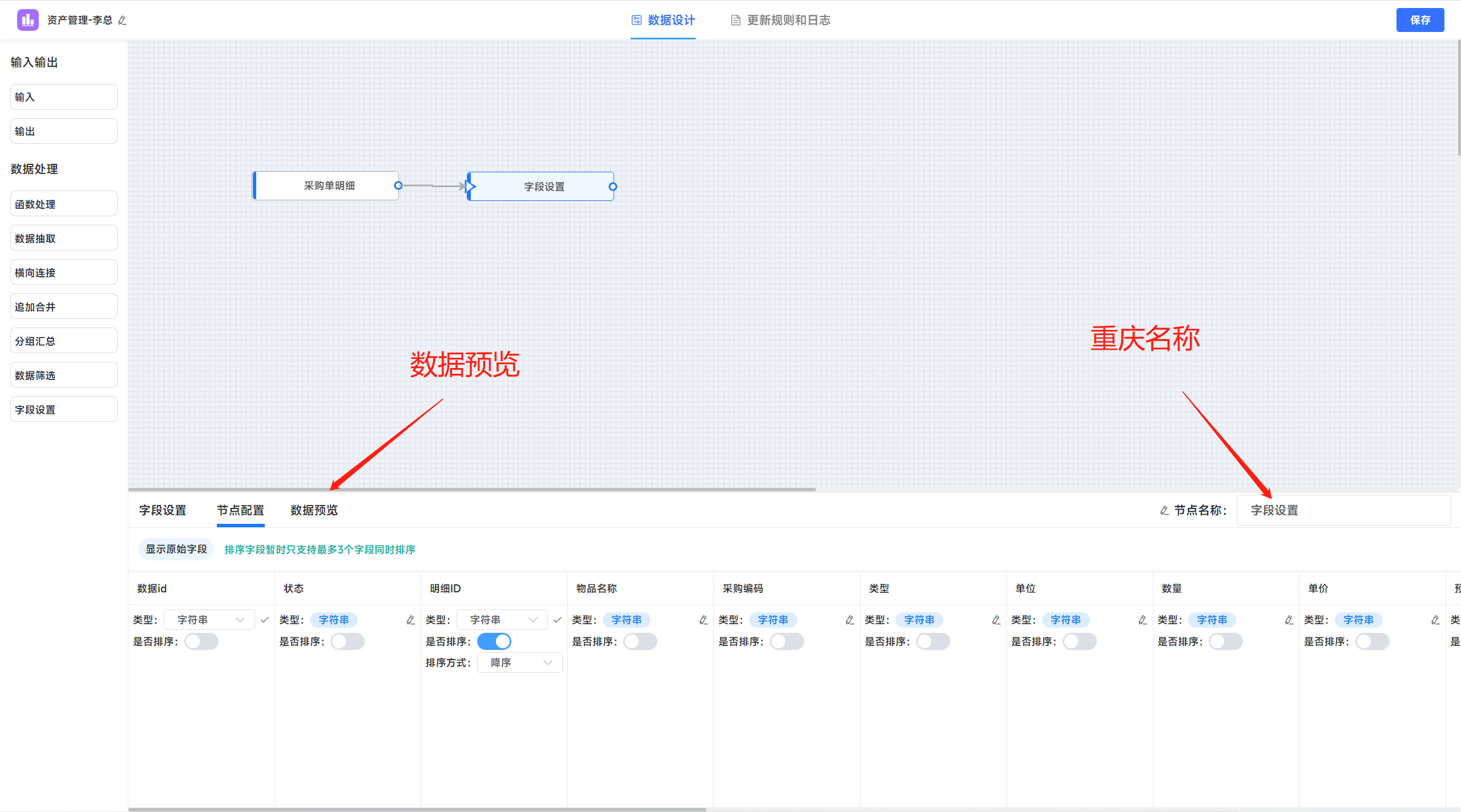Viewport: 1461px width, 812px height.
Task: Click the field table bottom scrollbar
Action: coord(417,809)
